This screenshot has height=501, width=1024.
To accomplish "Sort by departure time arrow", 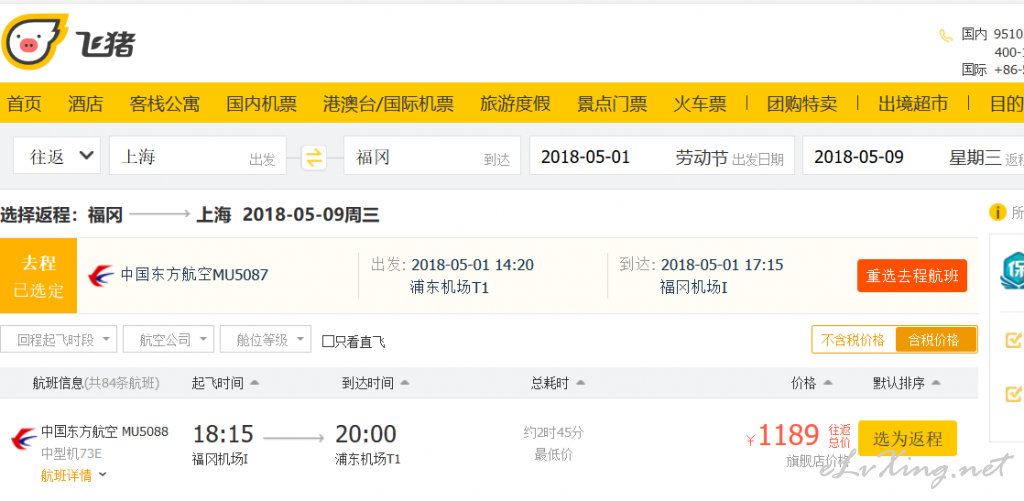I will coord(255,383).
